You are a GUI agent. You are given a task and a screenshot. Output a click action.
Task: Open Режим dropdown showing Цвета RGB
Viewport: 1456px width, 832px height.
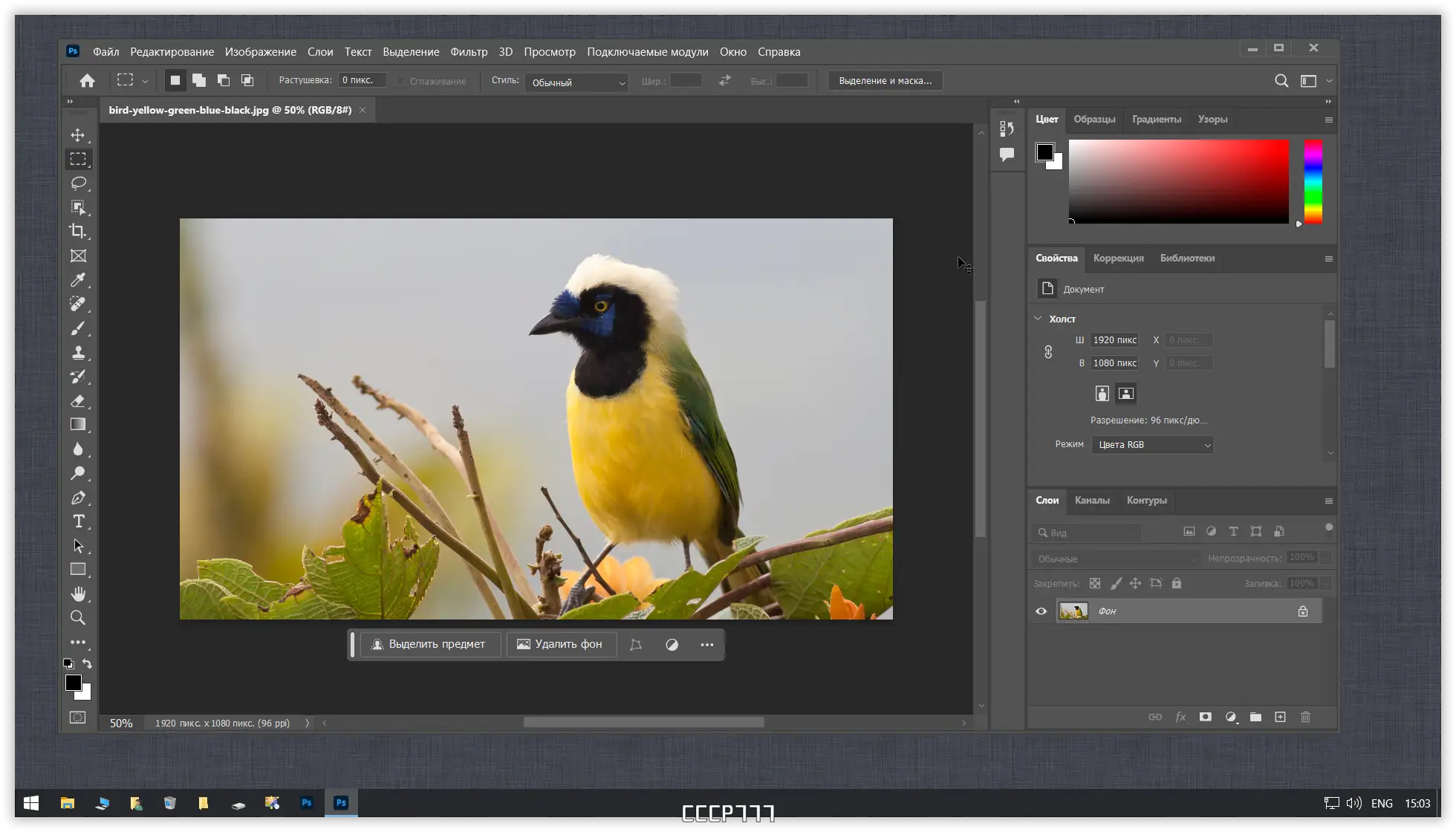(1152, 445)
